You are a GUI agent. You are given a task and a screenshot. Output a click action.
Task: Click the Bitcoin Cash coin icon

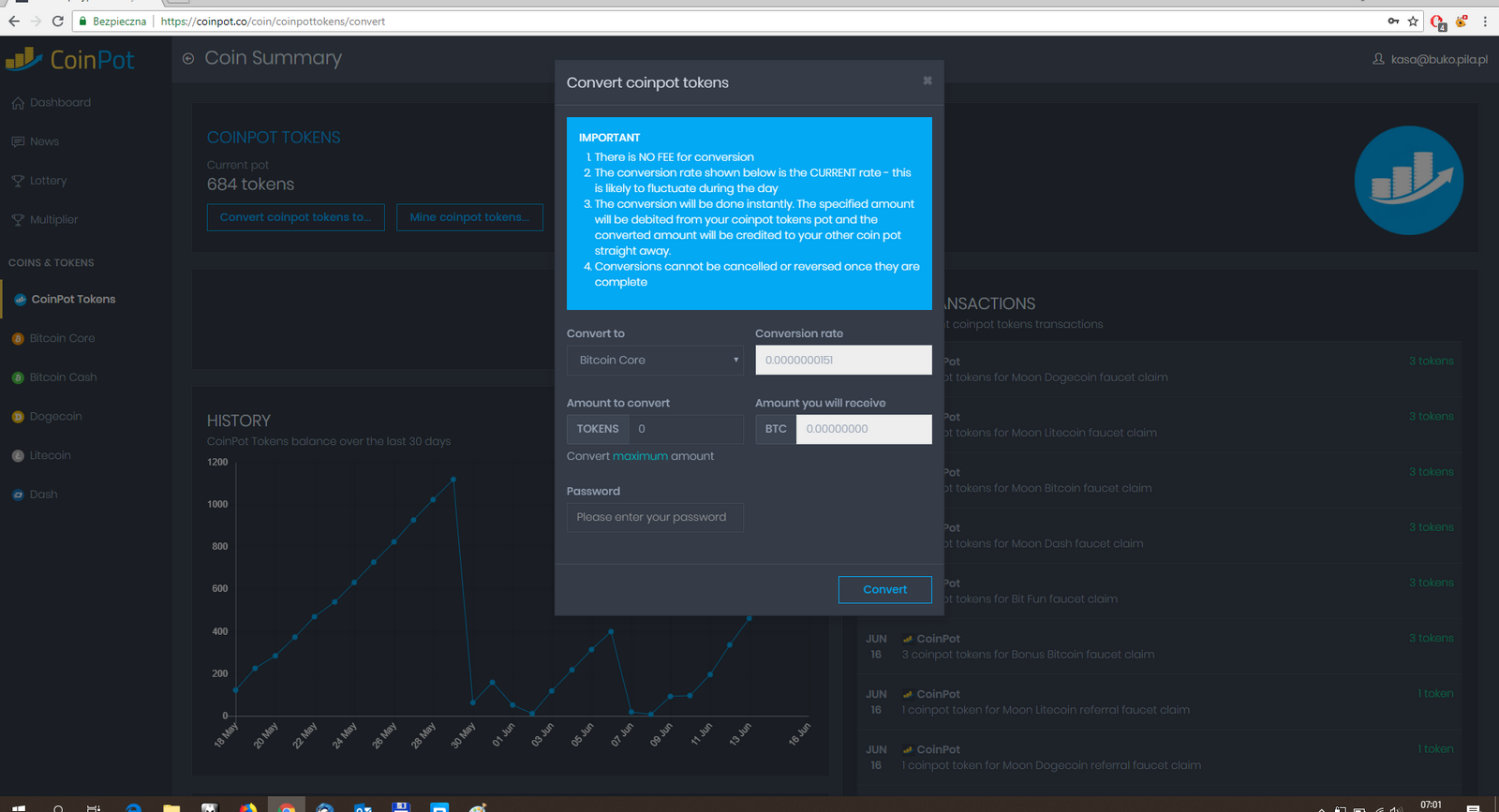[18, 377]
